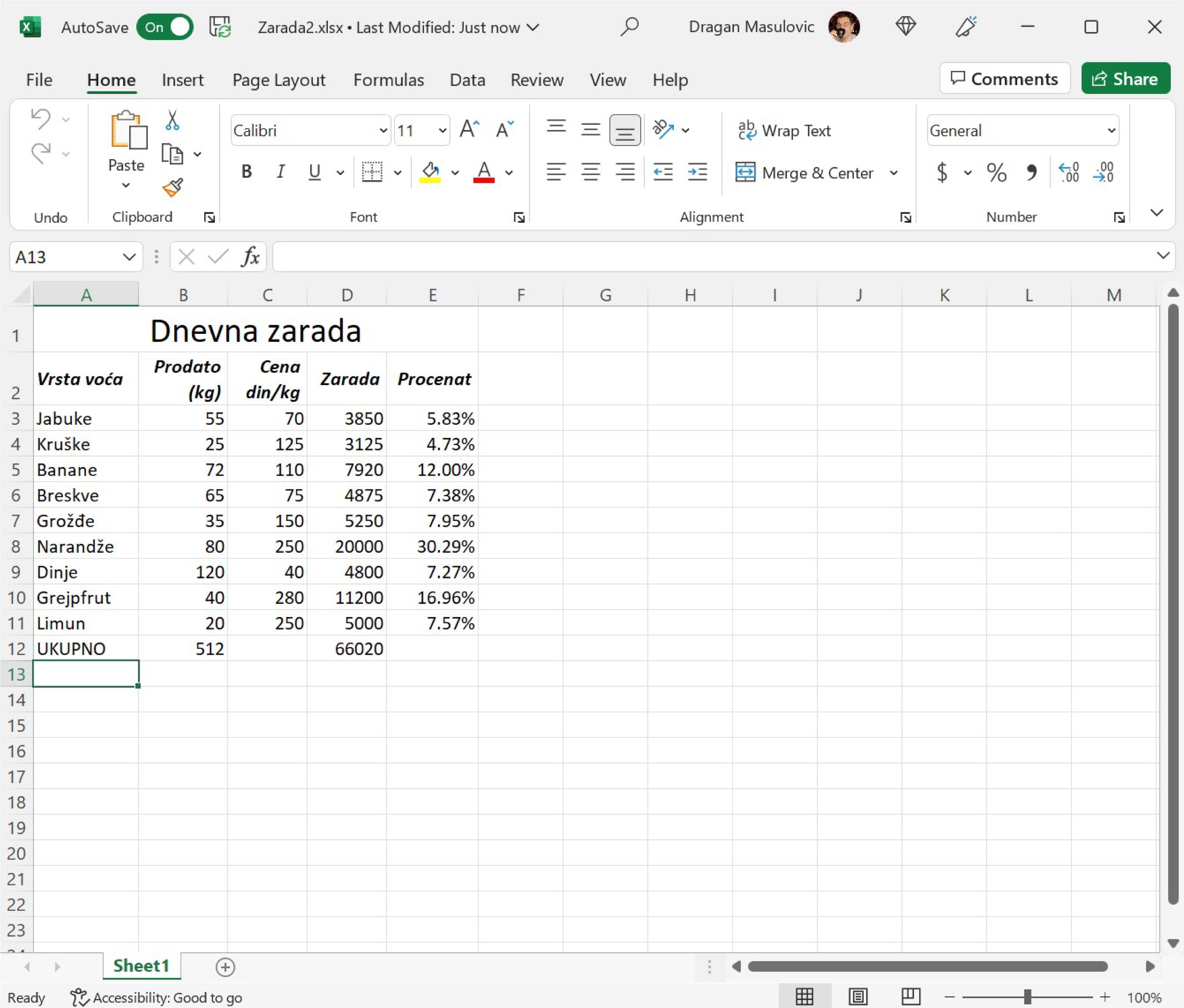The width and height of the screenshot is (1184, 1008).
Task: Turn off the AutoSave toggle
Action: (x=165, y=27)
